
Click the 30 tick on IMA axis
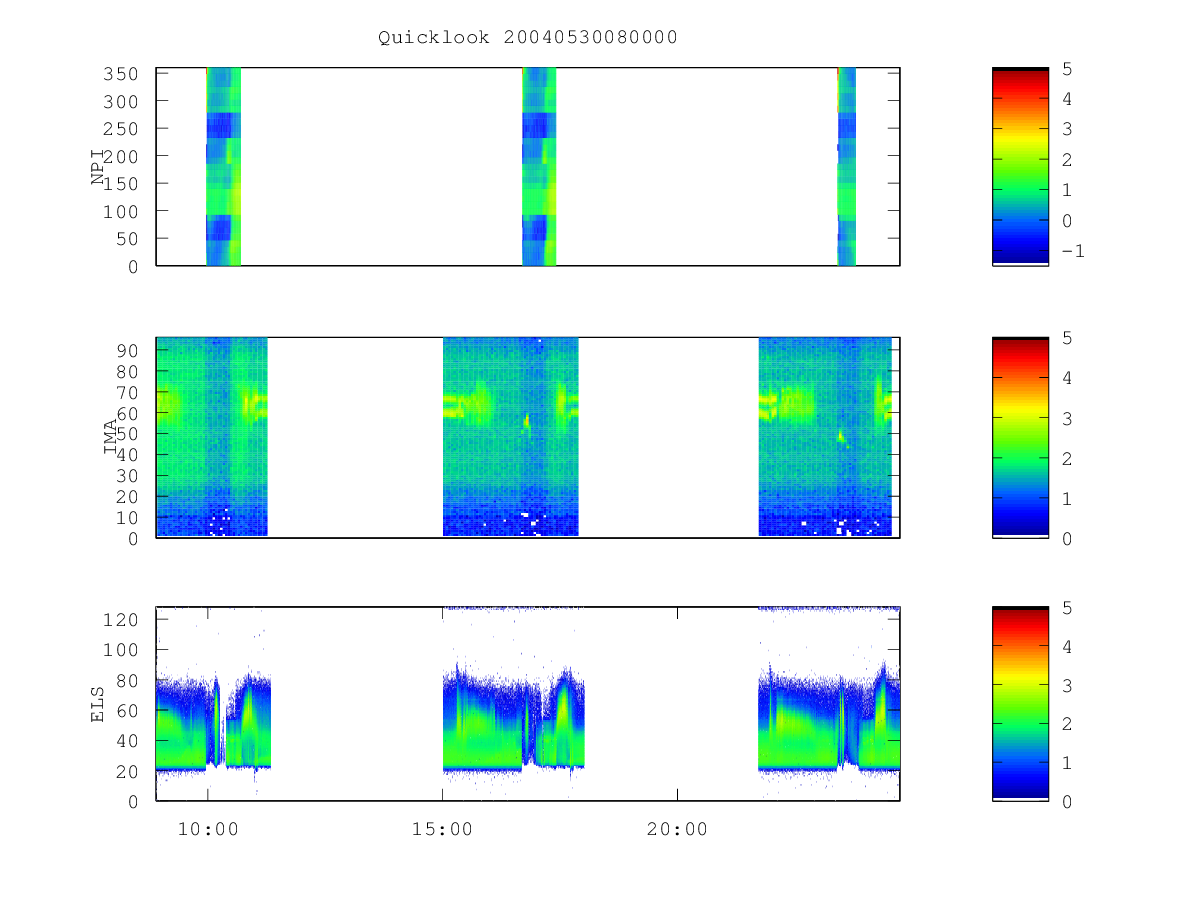pyautogui.click(x=128, y=475)
